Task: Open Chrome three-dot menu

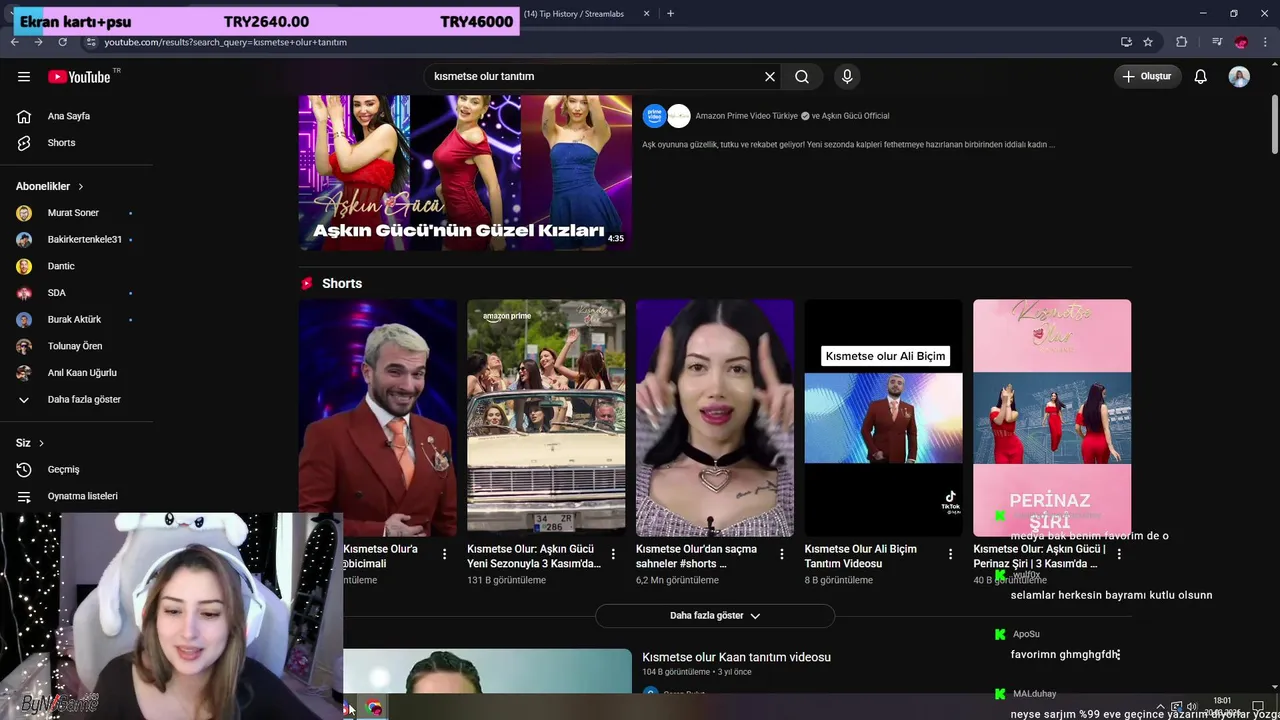Action: pos(1265,42)
